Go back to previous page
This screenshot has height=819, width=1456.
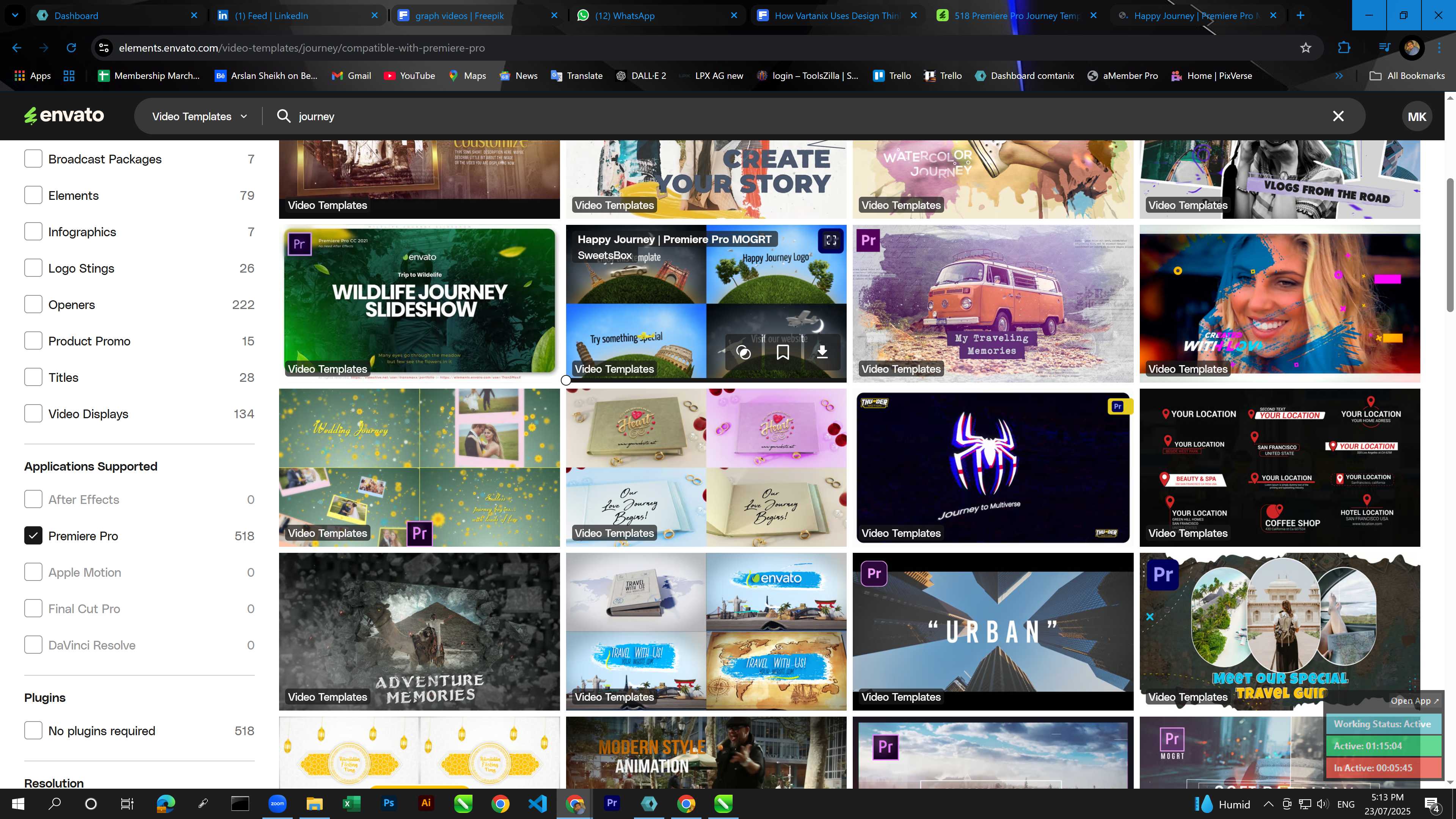[17, 48]
